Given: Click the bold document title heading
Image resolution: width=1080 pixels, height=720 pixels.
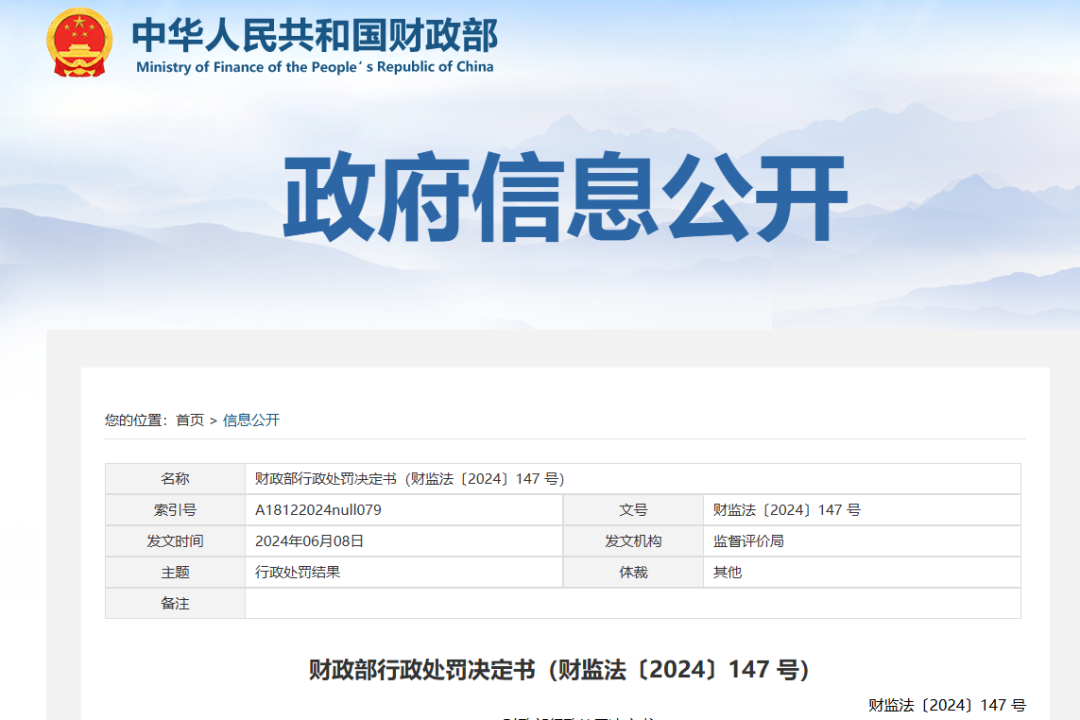Looking at the screenshot, I should (558, 669).
